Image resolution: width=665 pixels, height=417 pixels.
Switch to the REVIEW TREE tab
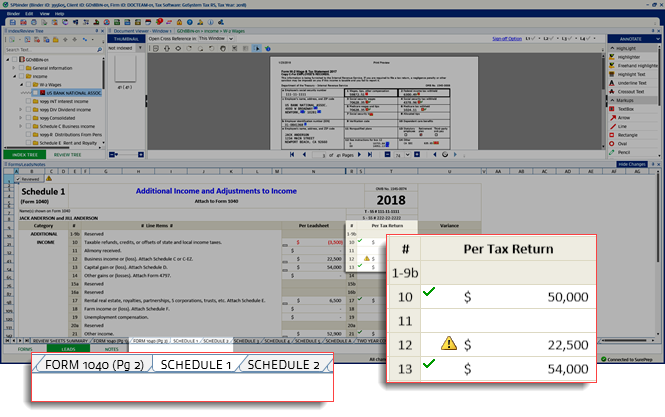click(67, 155)
